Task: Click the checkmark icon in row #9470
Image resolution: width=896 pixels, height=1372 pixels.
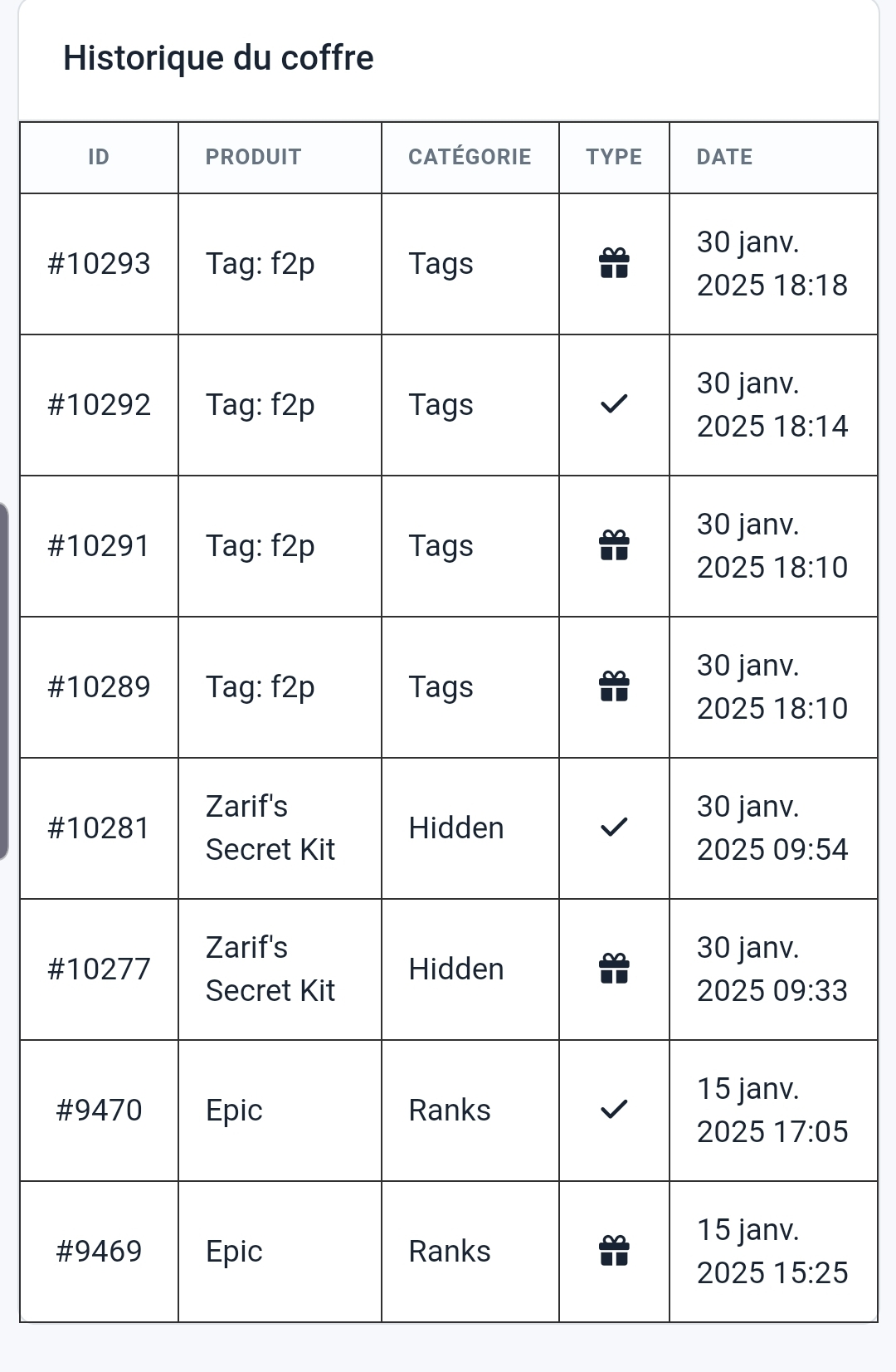Action: 614,1110
